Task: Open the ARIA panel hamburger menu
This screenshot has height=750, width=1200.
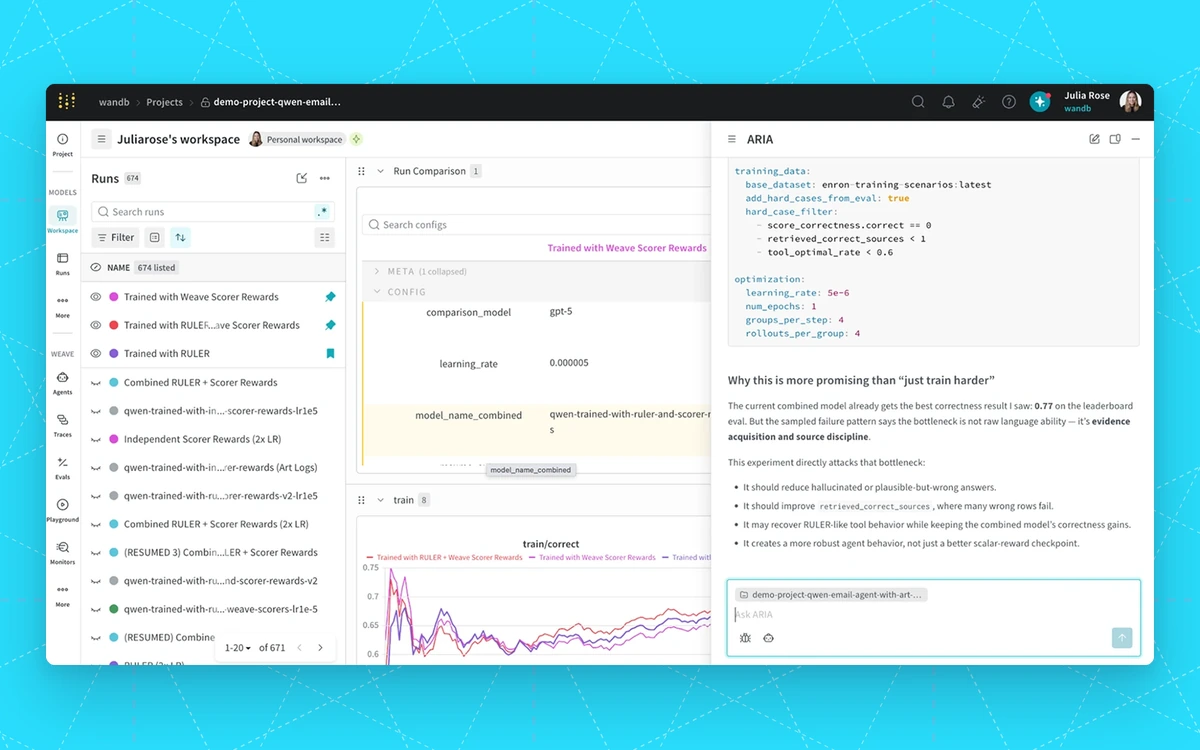Action: 732,140
